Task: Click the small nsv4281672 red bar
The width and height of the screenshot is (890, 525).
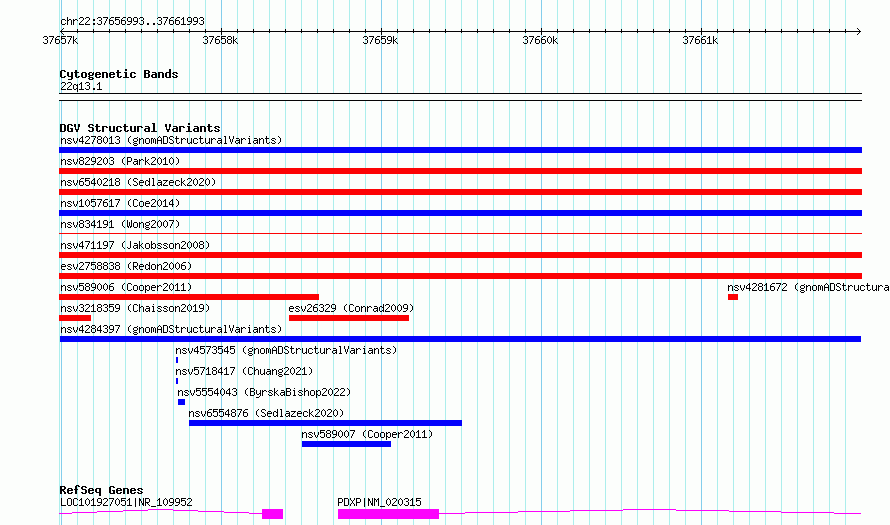Action: (733, 297)
